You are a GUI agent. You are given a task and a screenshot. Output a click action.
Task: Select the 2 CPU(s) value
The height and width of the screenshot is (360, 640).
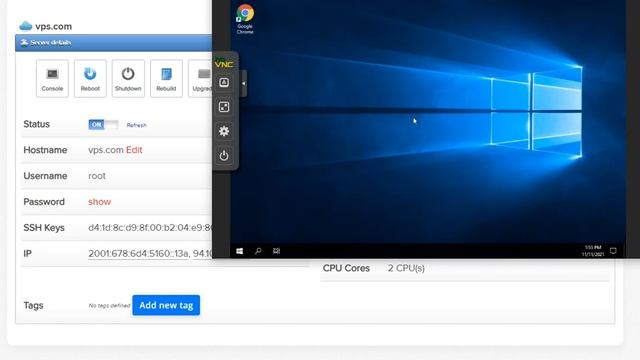tap(406, 268)
